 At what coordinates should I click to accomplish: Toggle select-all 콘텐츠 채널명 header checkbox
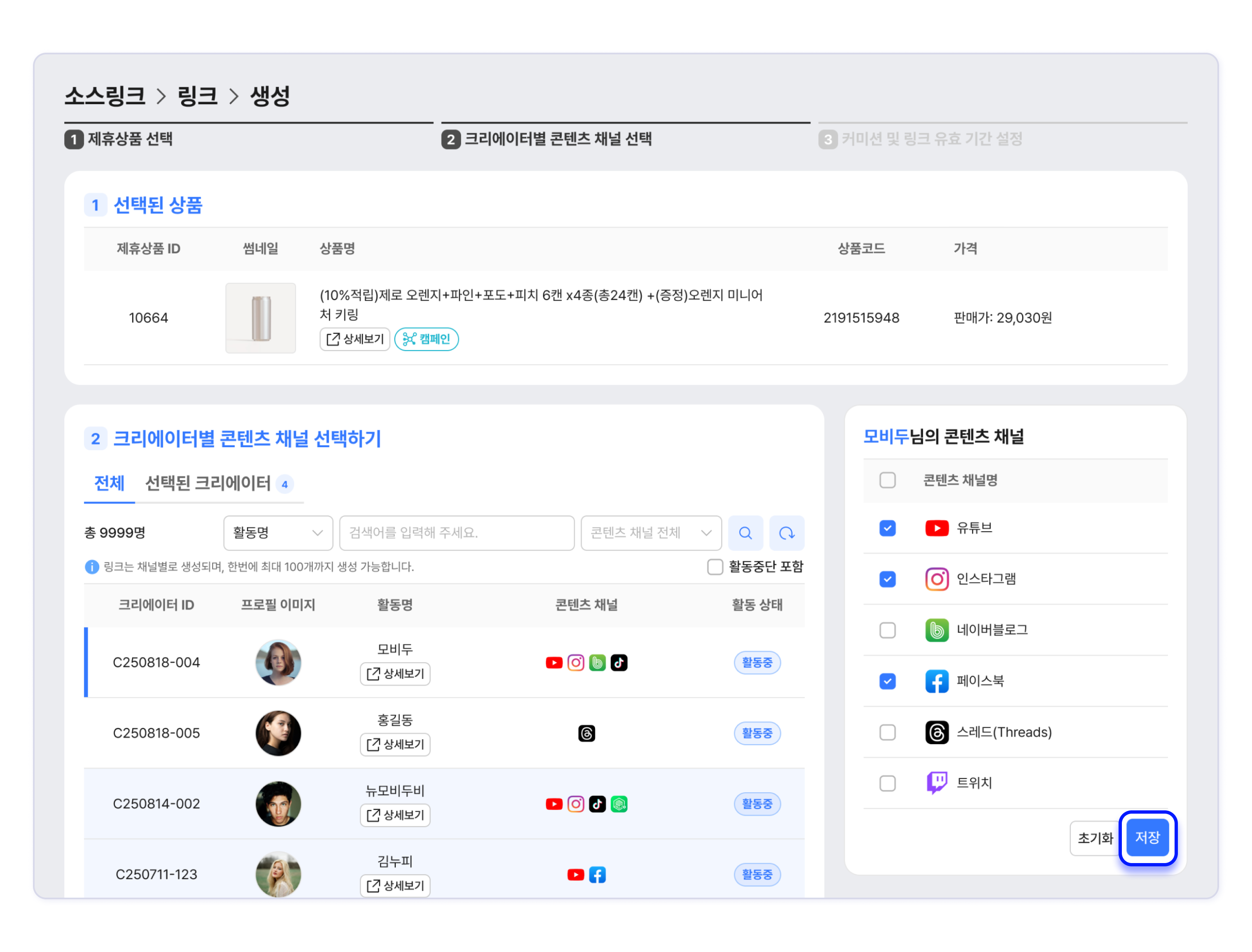pyautogui.click(x=887, y=480)
